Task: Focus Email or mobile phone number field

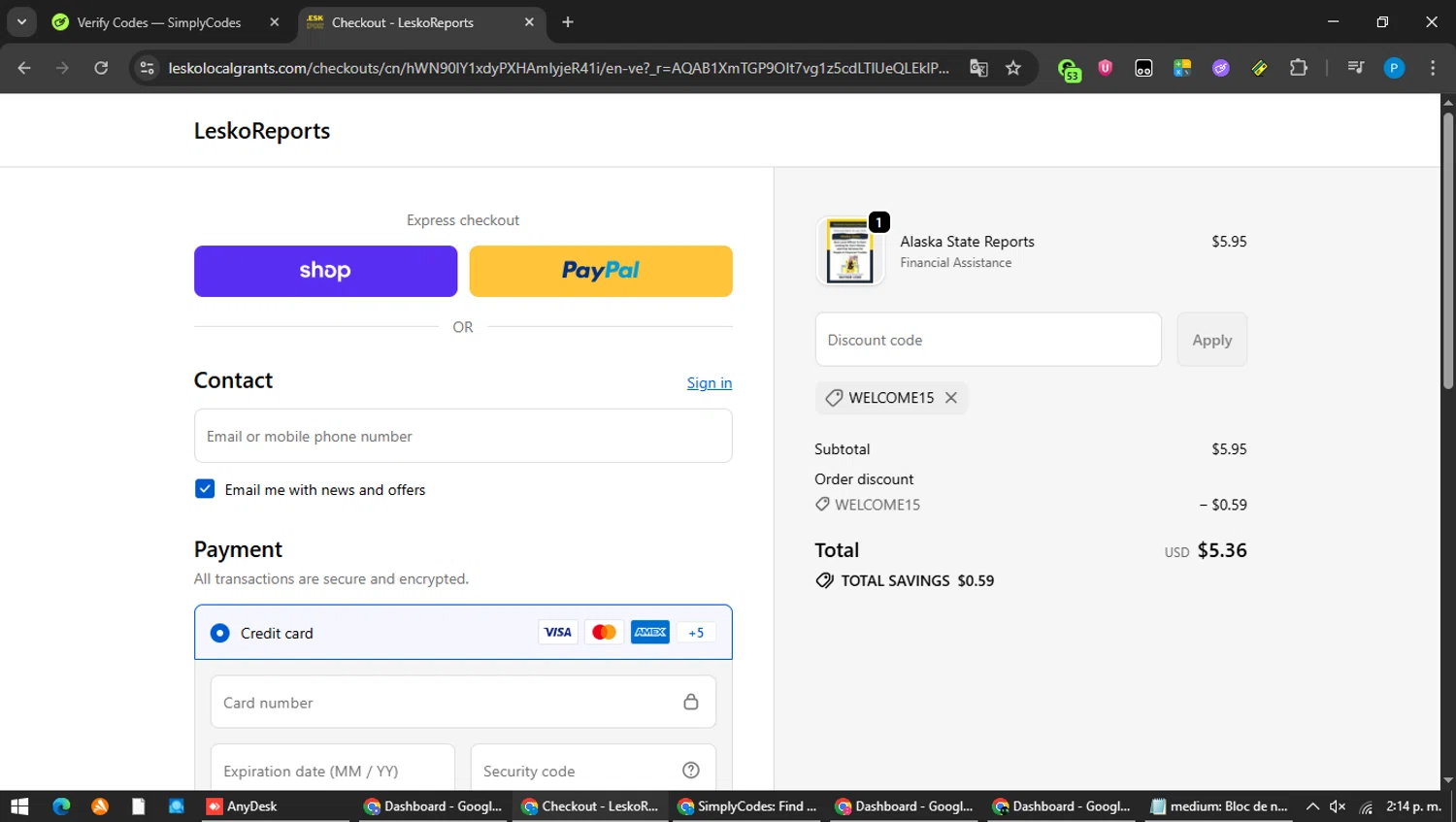Action: pyautogui.click(x=463, y=436)
